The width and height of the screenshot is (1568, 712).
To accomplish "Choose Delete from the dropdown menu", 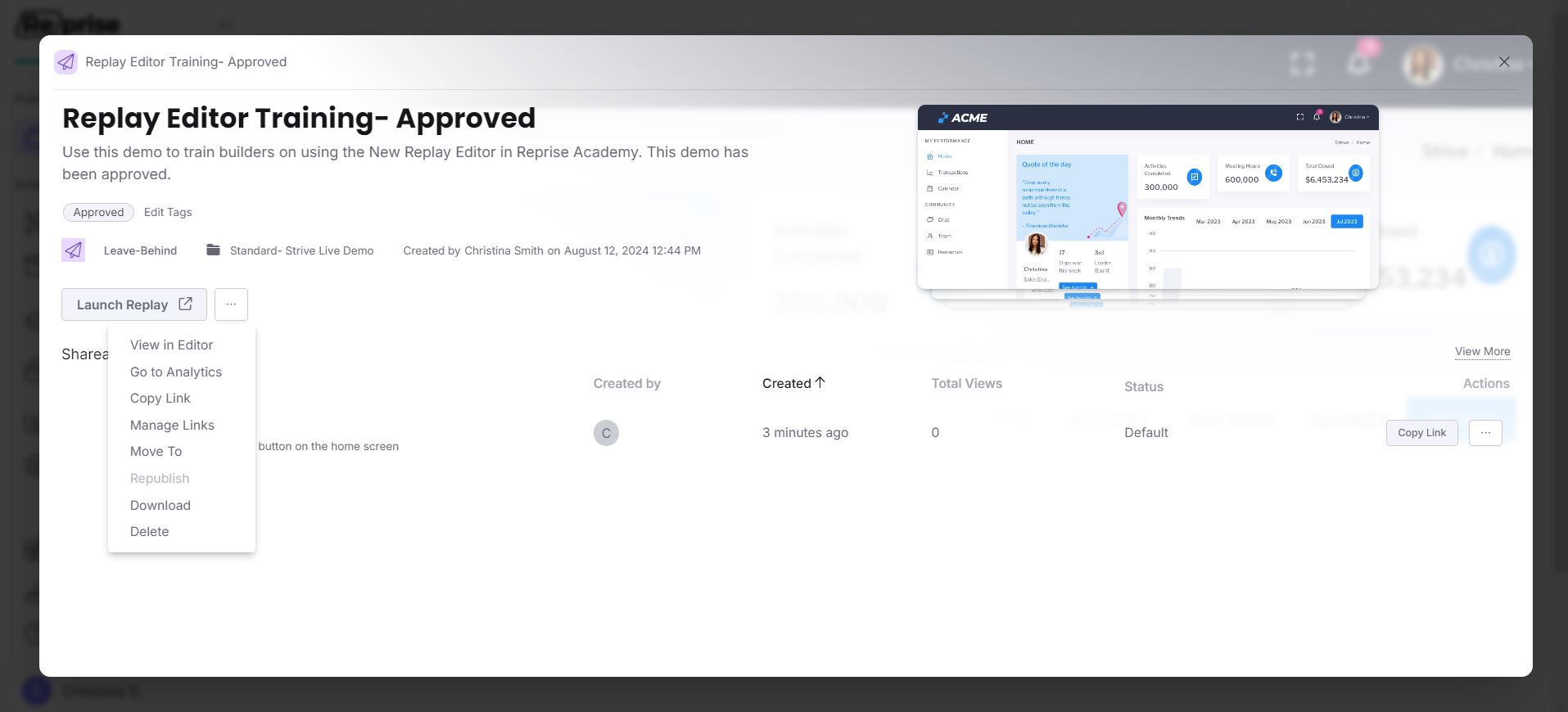I will pyautogui.click(x=149, y=532).
